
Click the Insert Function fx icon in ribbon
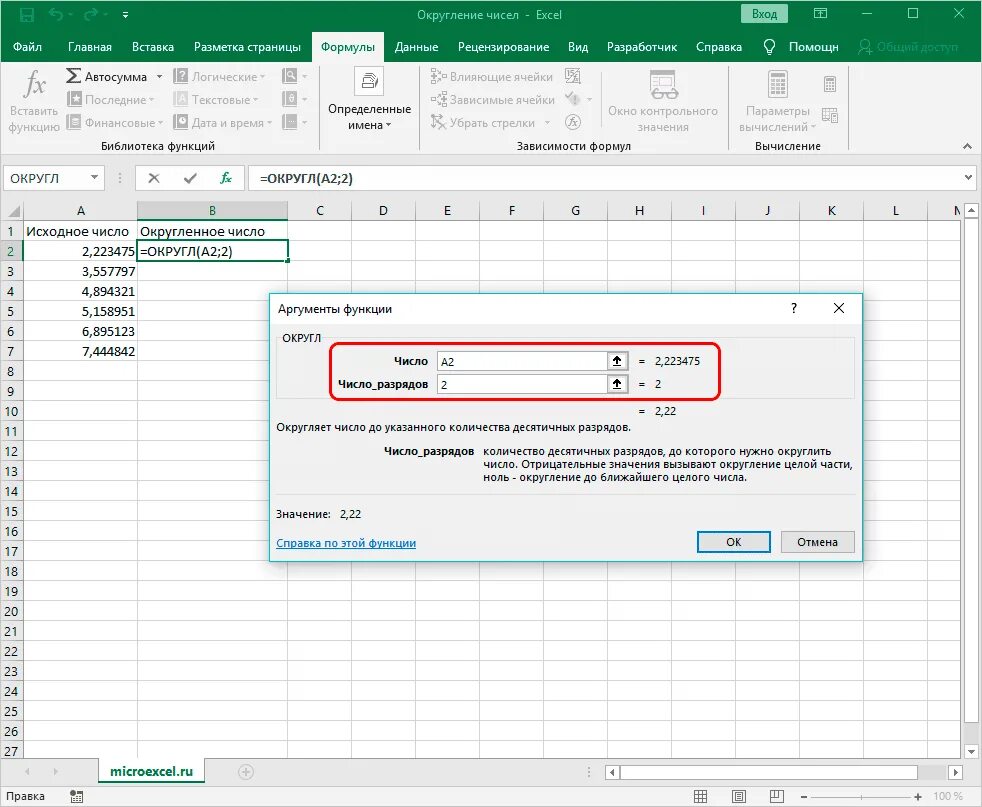(x=34, y=84)
